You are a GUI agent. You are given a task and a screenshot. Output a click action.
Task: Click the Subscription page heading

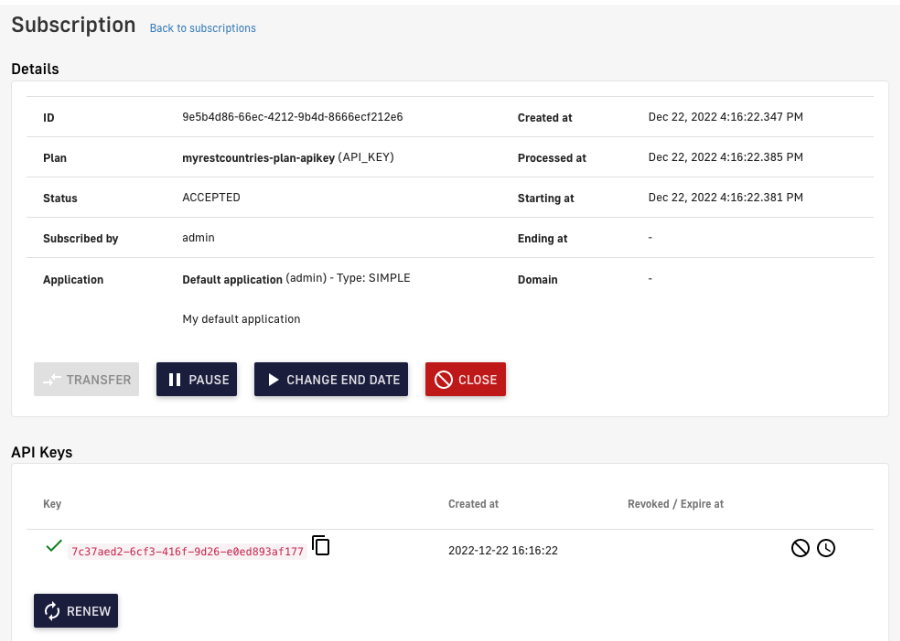73,25
